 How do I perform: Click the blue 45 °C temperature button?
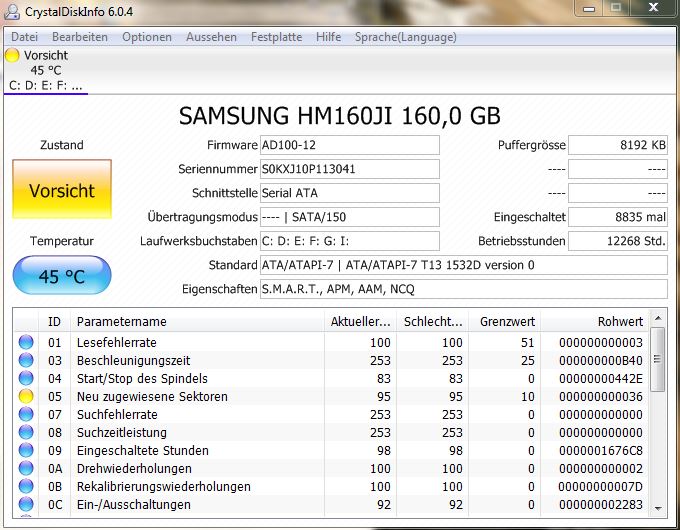62,275
